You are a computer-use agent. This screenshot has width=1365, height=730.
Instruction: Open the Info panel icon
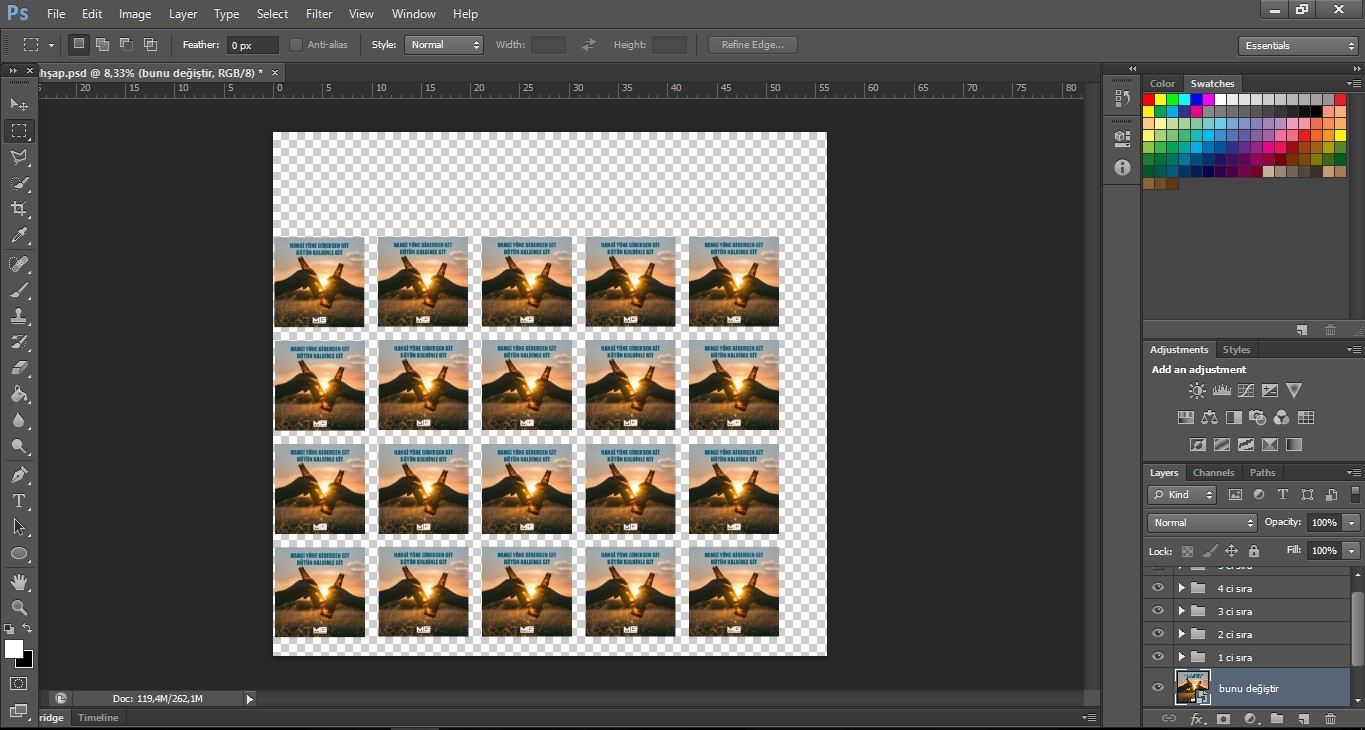pyautogui.click(x=1122, y=168)
